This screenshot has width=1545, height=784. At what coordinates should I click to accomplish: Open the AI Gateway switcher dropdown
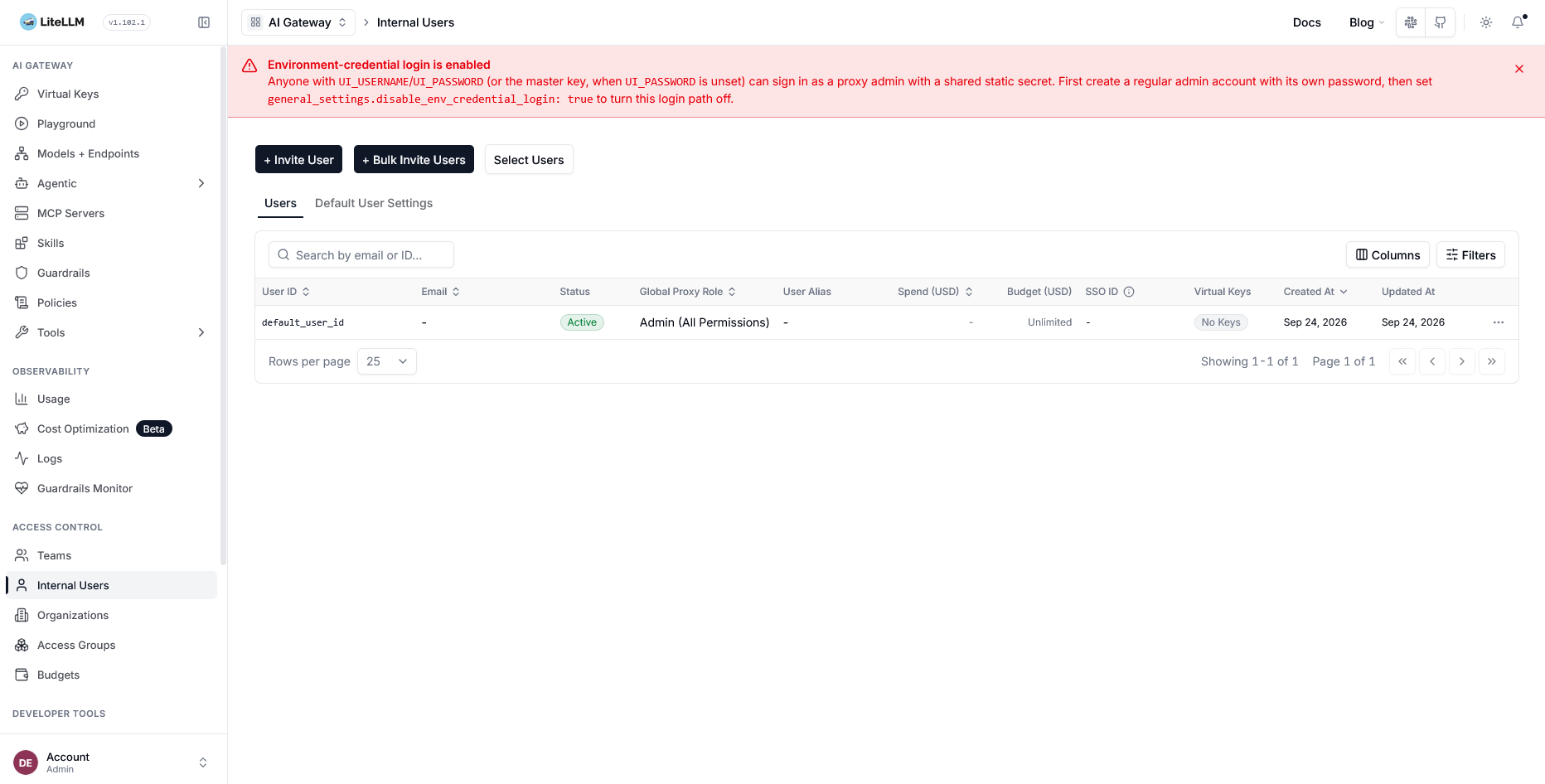pyautogui.click(x=298, y=22)
